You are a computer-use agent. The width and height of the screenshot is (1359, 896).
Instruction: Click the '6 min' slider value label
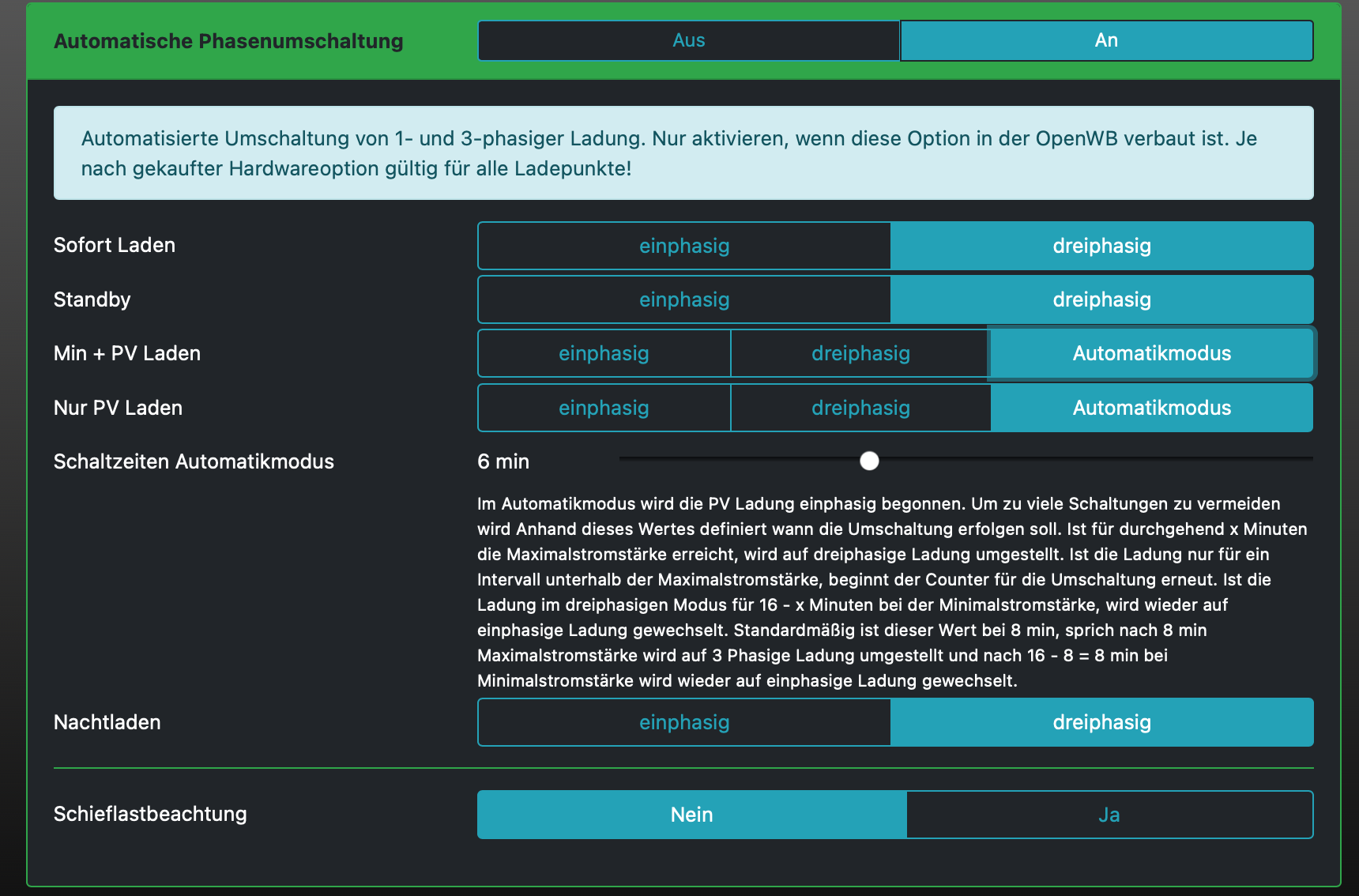tap(503, 461)
